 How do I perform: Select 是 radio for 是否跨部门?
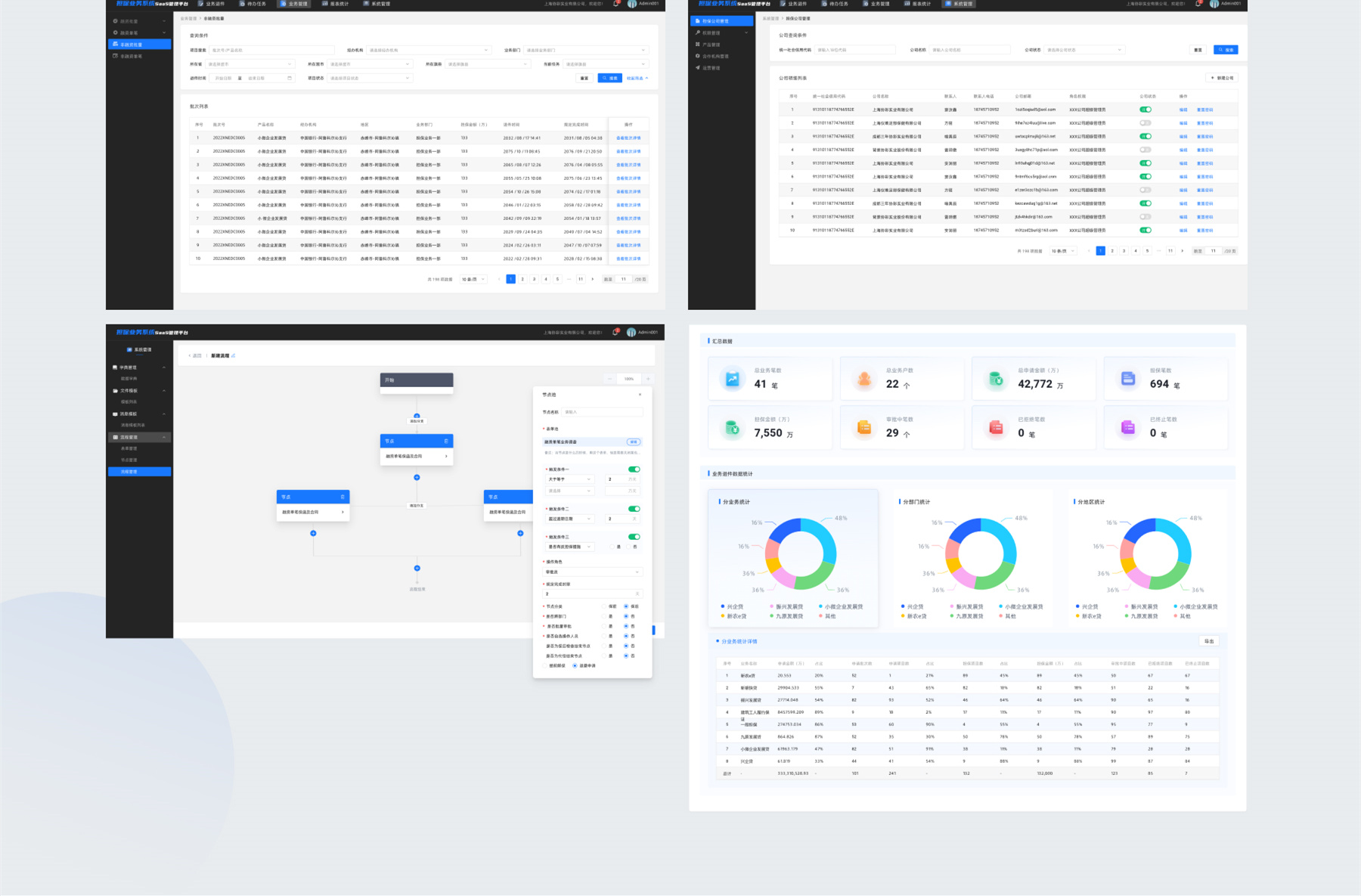[x=606, y=616]
